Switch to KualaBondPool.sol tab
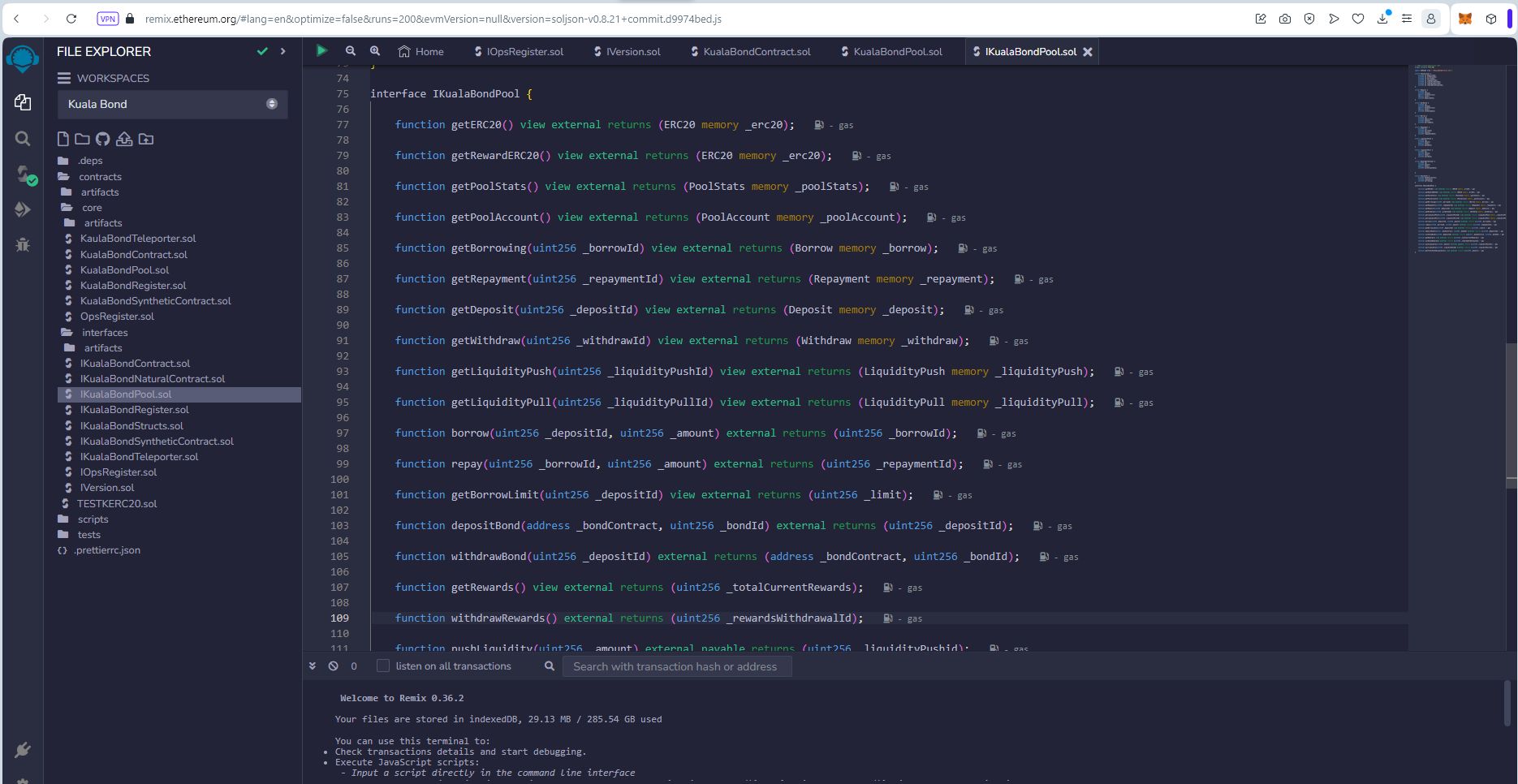This screenshot has width=1518, height=784. point(891,51)
